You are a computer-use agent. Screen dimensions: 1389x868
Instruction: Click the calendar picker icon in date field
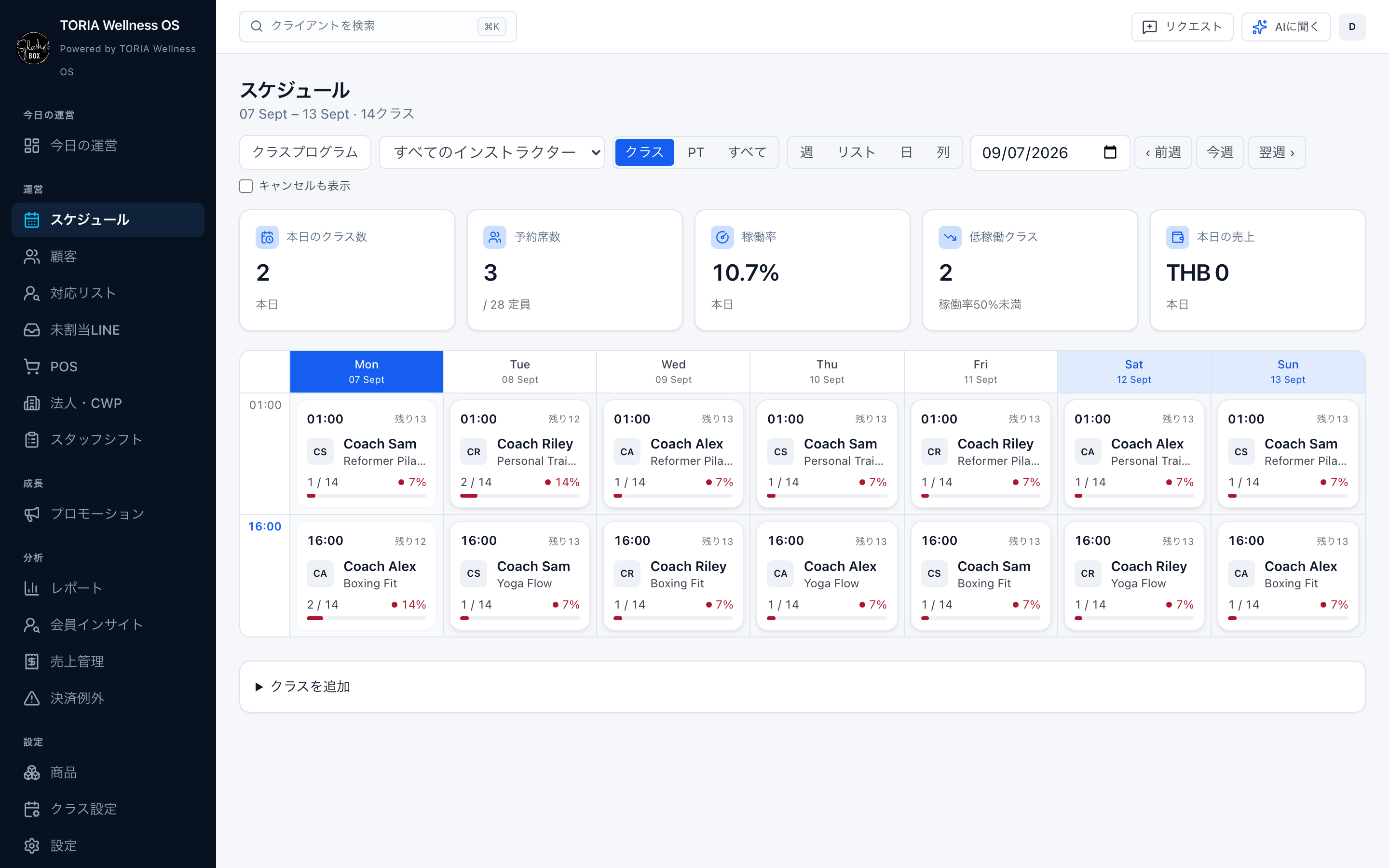[1110, 152]
